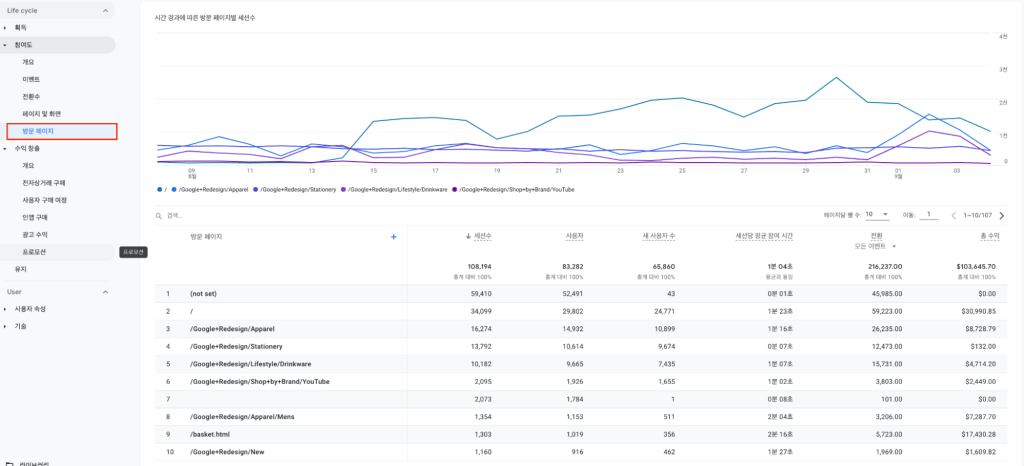This screenshot has height=466, width=1024.
Task: Toggle the /Google+Redesign/Apparel legend dot
Action: tap(172, 189)
